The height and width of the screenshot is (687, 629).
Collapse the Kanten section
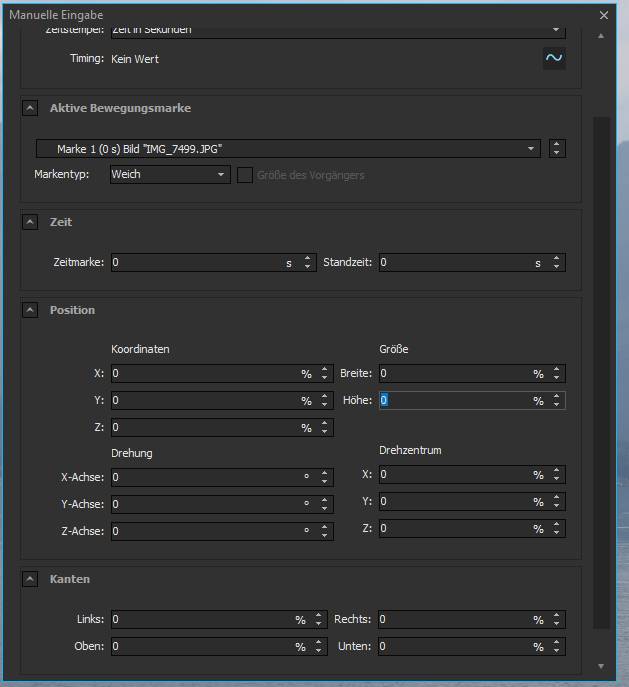coord(30,579)
